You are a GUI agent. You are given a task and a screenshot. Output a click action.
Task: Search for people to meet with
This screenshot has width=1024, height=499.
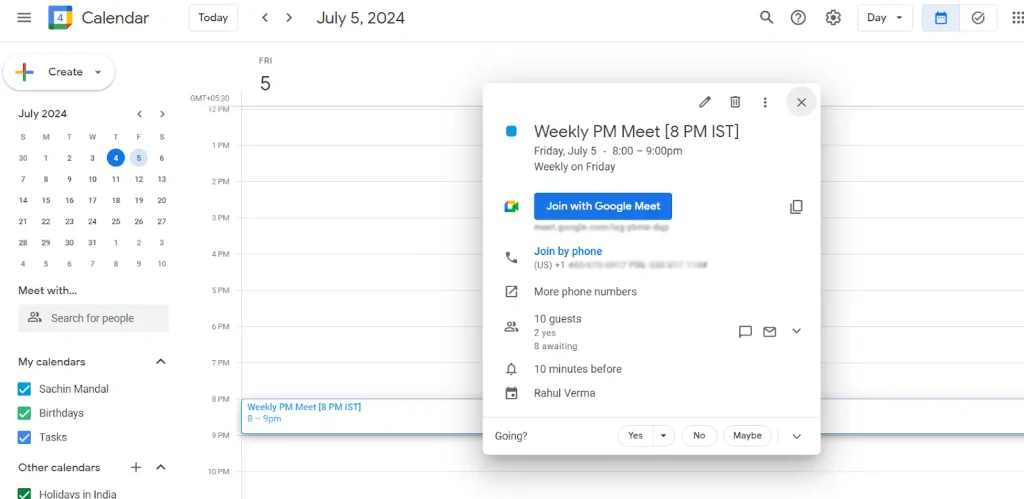[93, 318]
